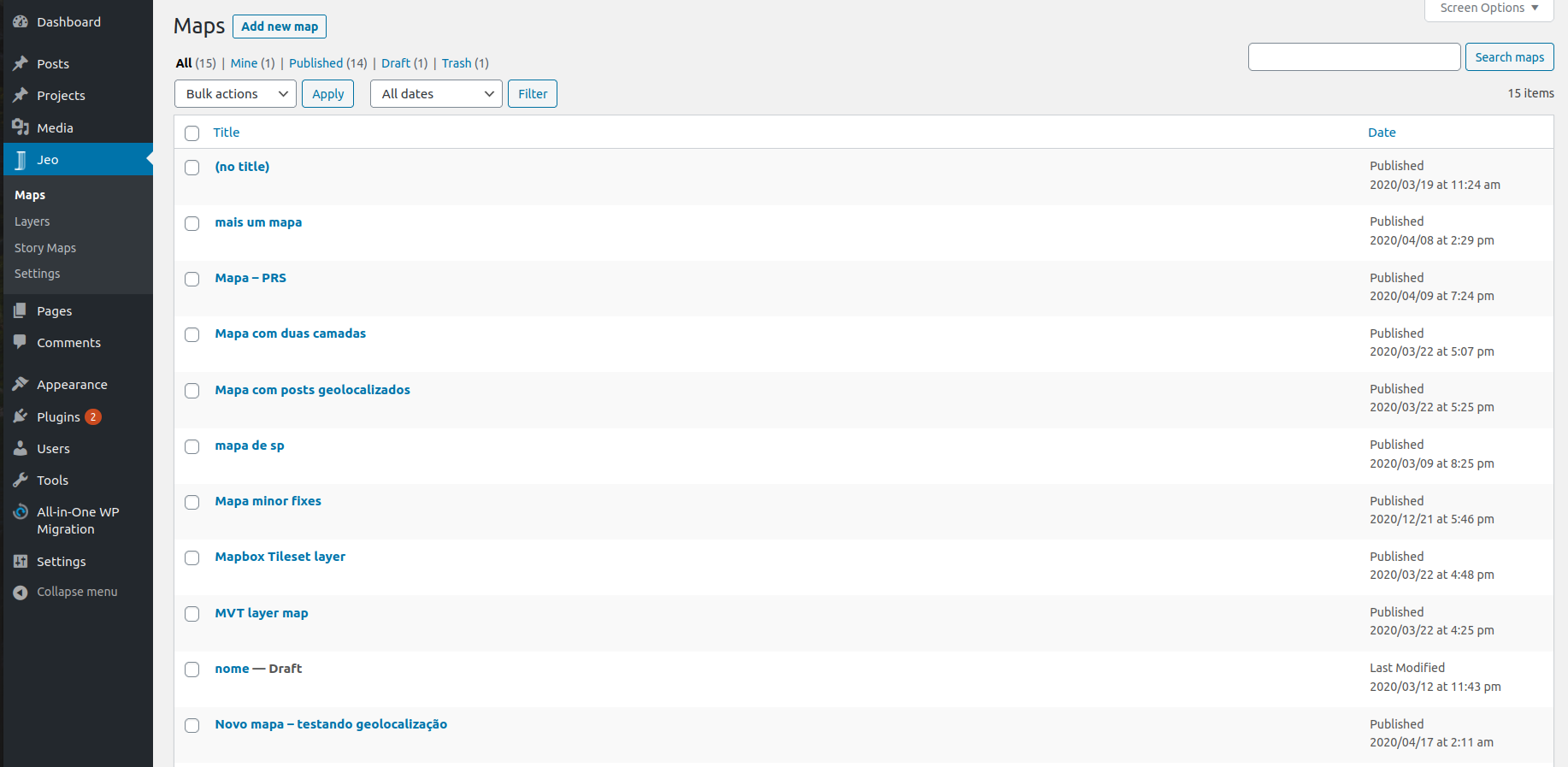
Task: Click the Search maps button
Action: (1510, 57)
